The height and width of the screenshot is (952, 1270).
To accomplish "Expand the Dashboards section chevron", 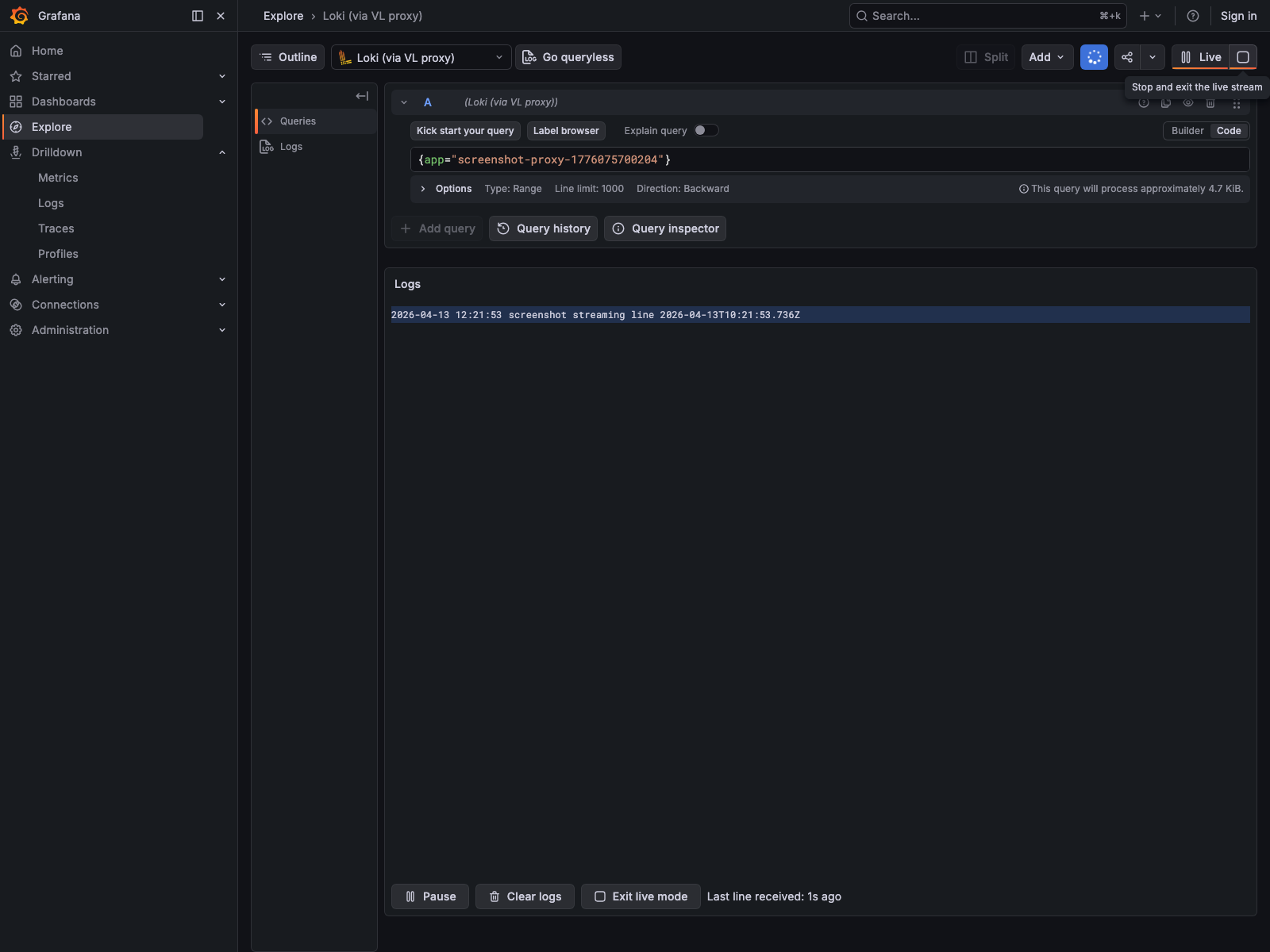I will [222, 102].
